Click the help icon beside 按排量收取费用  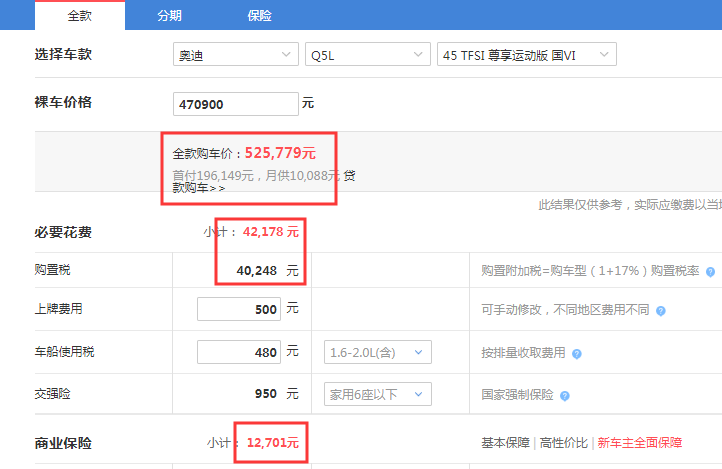click(x=576, y=354)
